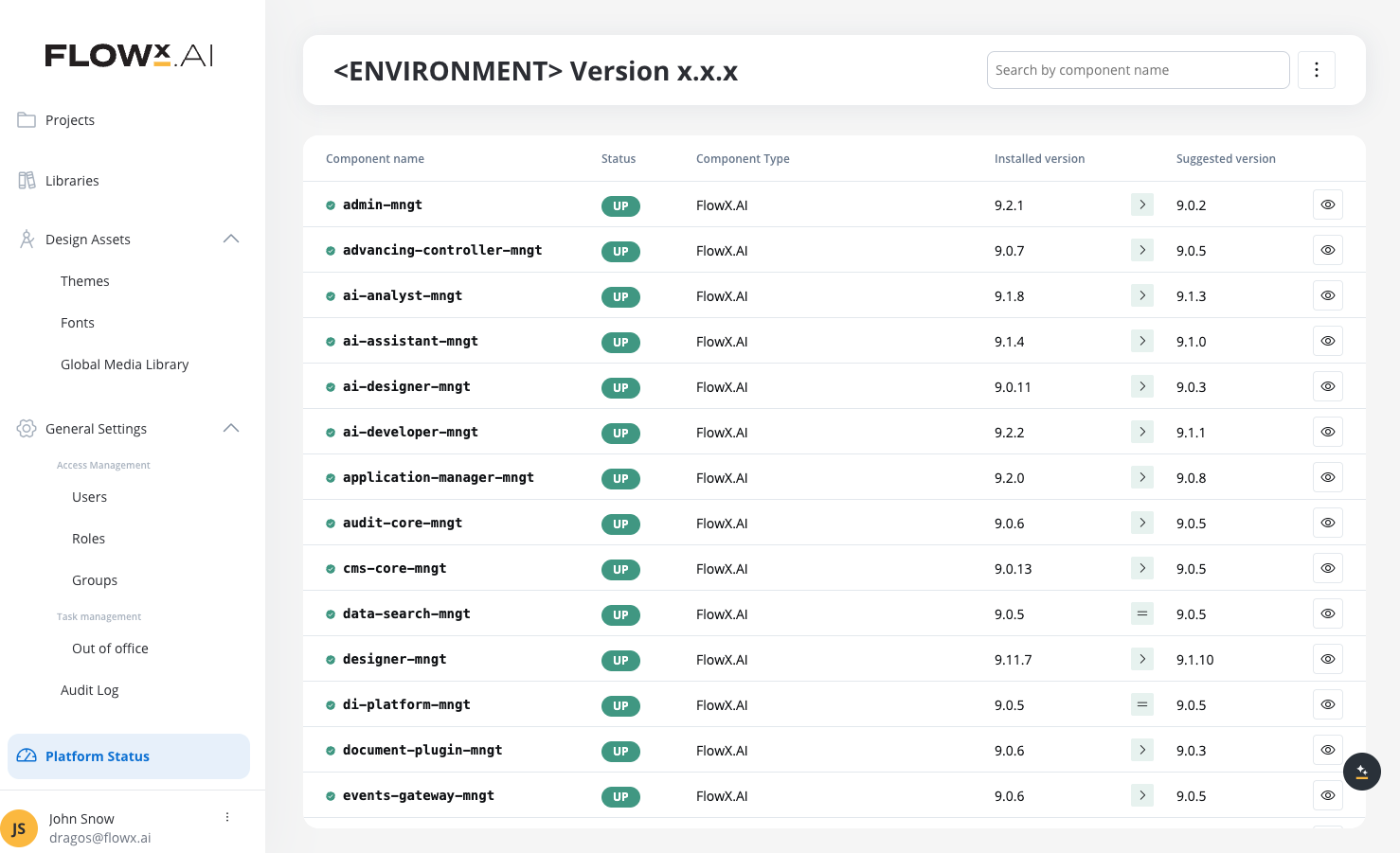Click the Component Type column header
1400x853 pixels.
click(743, 159)
